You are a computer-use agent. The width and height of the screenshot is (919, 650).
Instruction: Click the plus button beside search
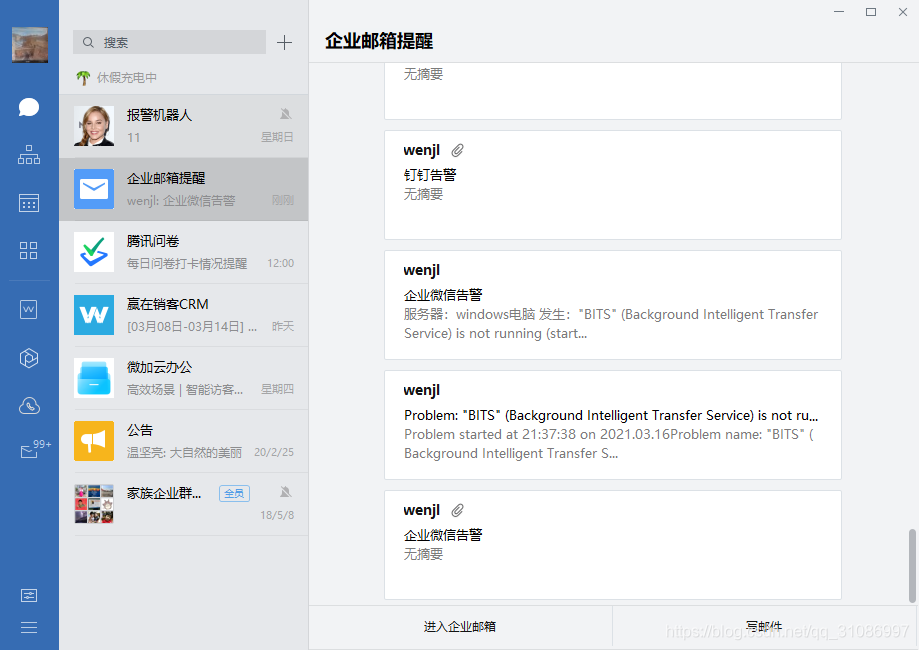(284, 42)
